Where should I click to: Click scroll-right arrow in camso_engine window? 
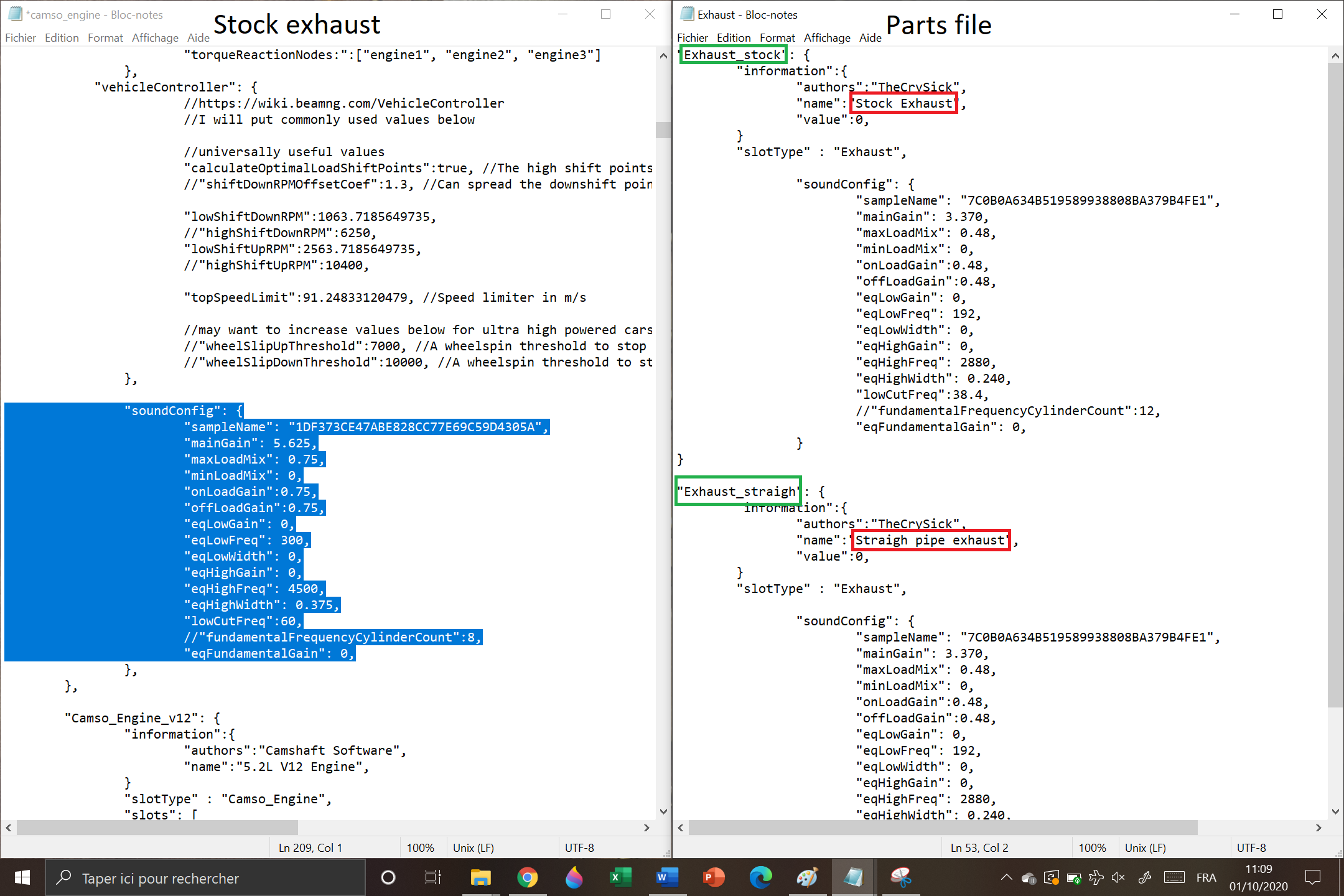pos(646,828)
